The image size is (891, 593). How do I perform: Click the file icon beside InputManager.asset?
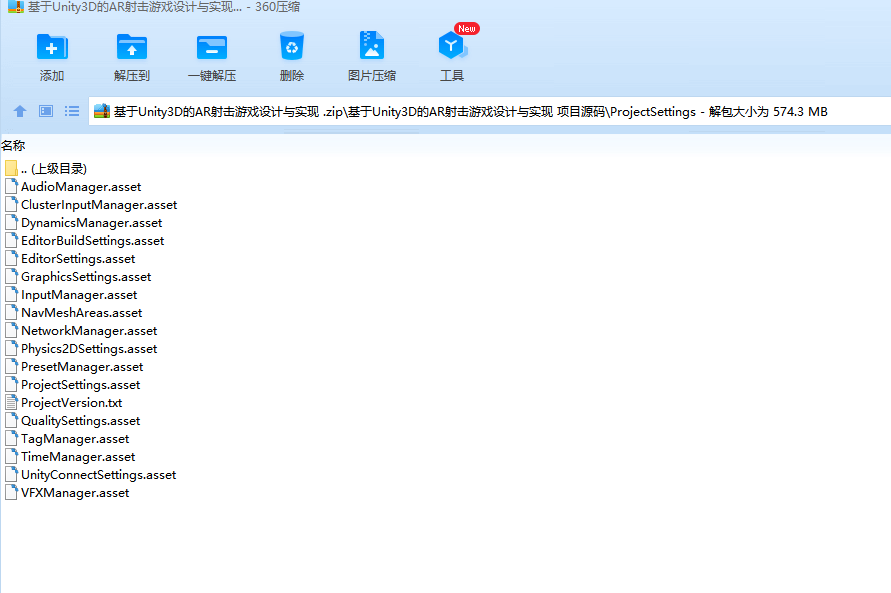[x=11, y=294]
